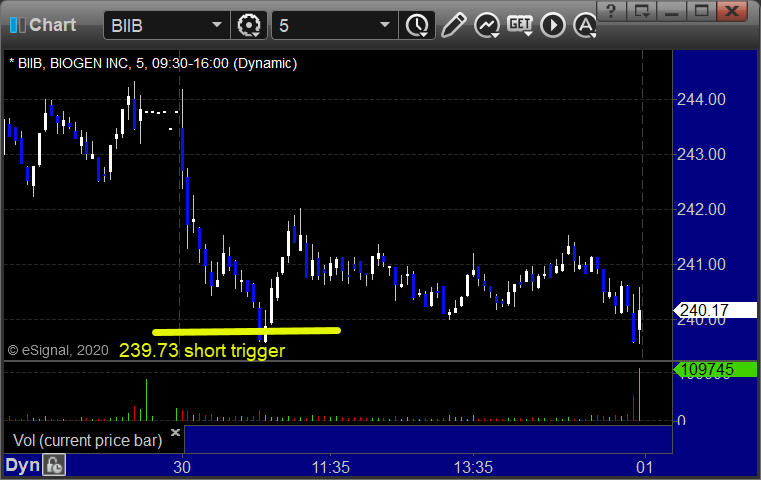Minimize the Chart window

tap(672, 11)
